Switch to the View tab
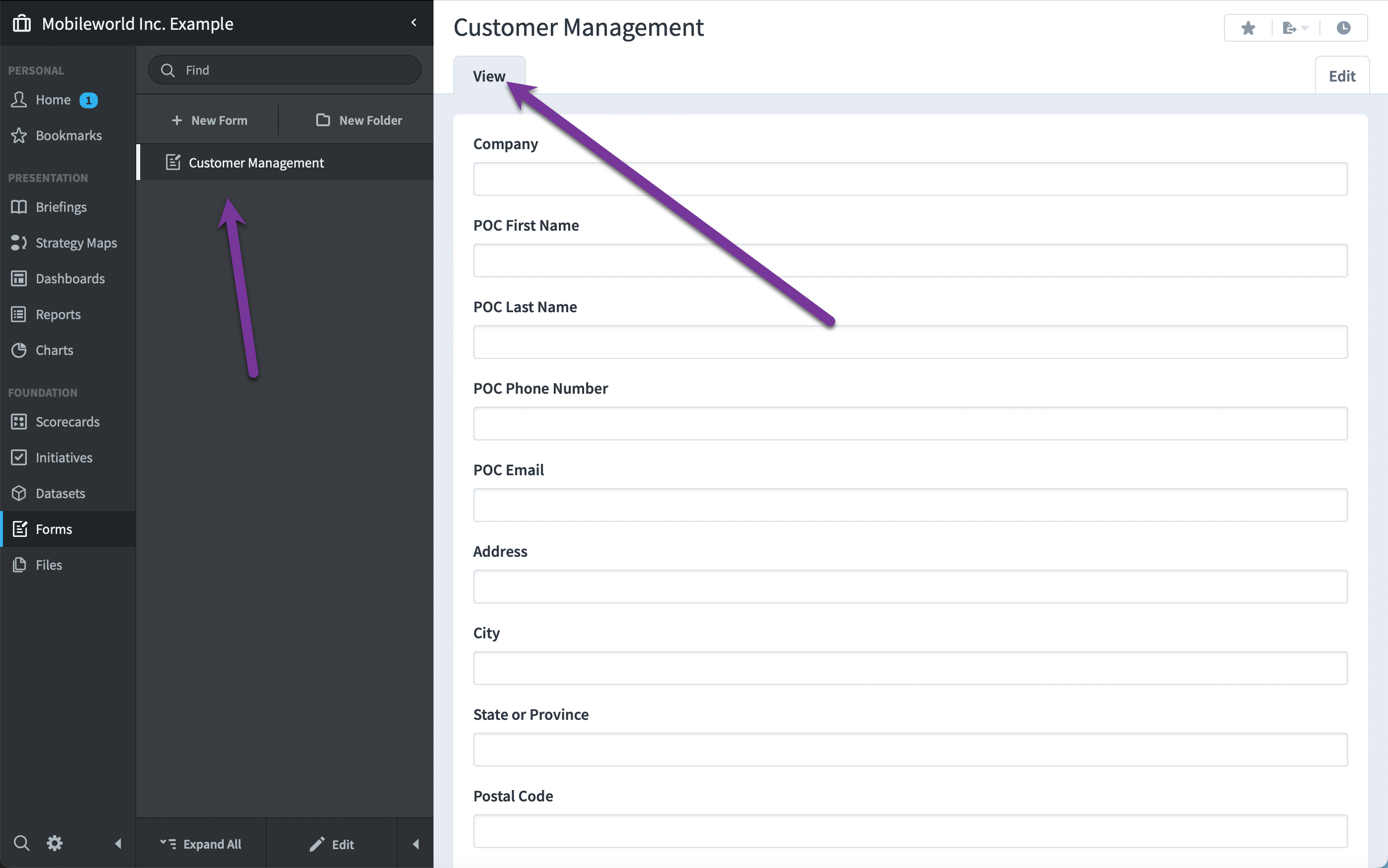 (489, 76)
